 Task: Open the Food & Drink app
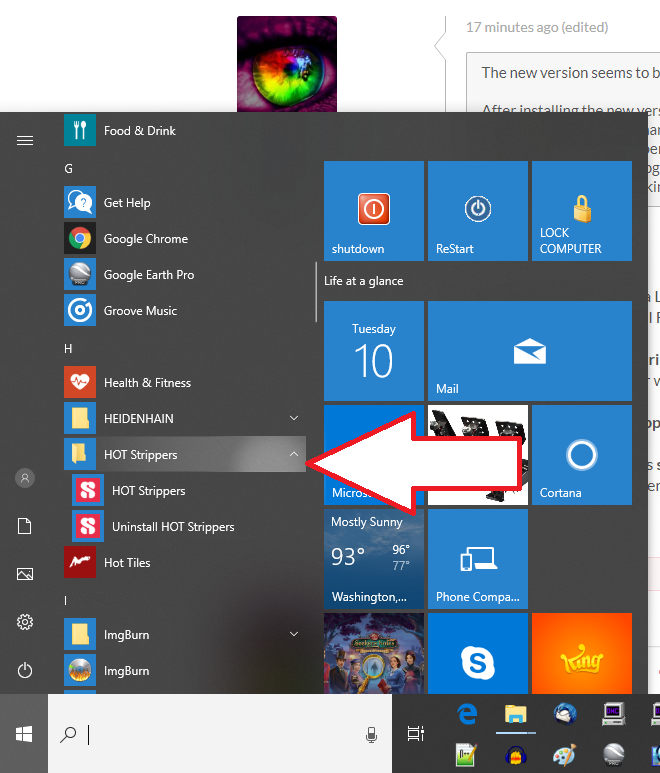(184, 130)
